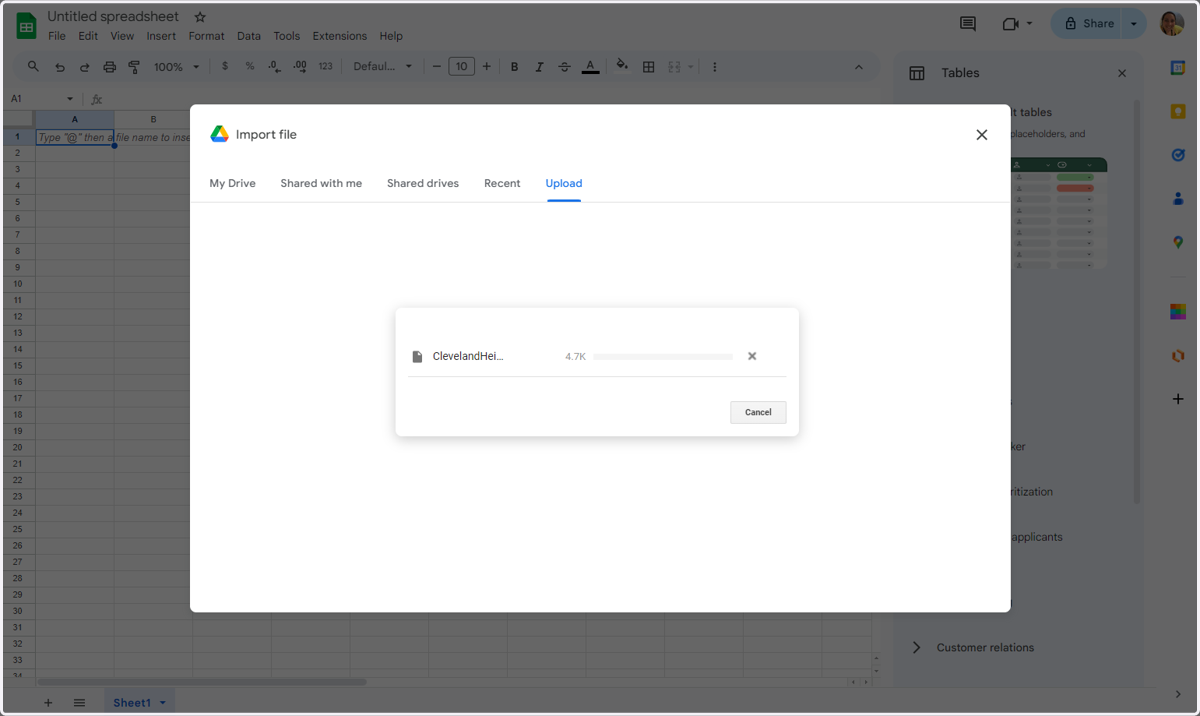Switch to the Recent tab
The image size is (1200, 716).
[502, 183]
